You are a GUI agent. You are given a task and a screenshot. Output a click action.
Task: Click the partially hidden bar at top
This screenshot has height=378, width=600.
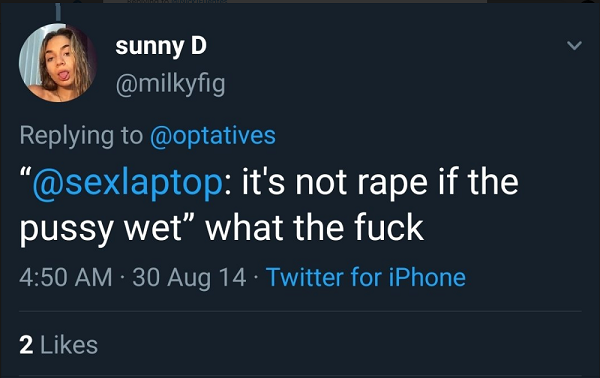295,2
